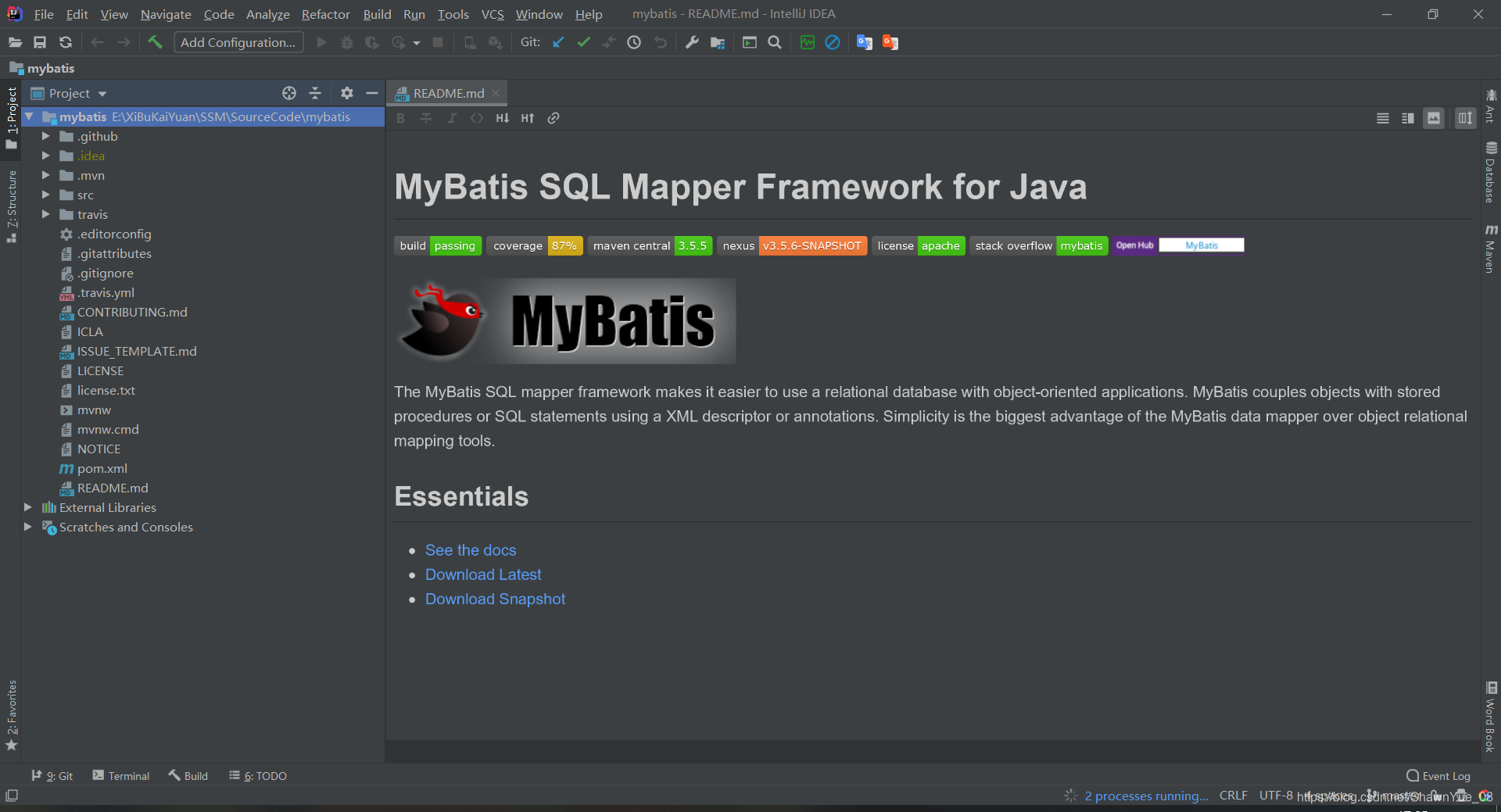
Task: Click the Search Everywhere magnifier icon
Action: tap(775, 42)
